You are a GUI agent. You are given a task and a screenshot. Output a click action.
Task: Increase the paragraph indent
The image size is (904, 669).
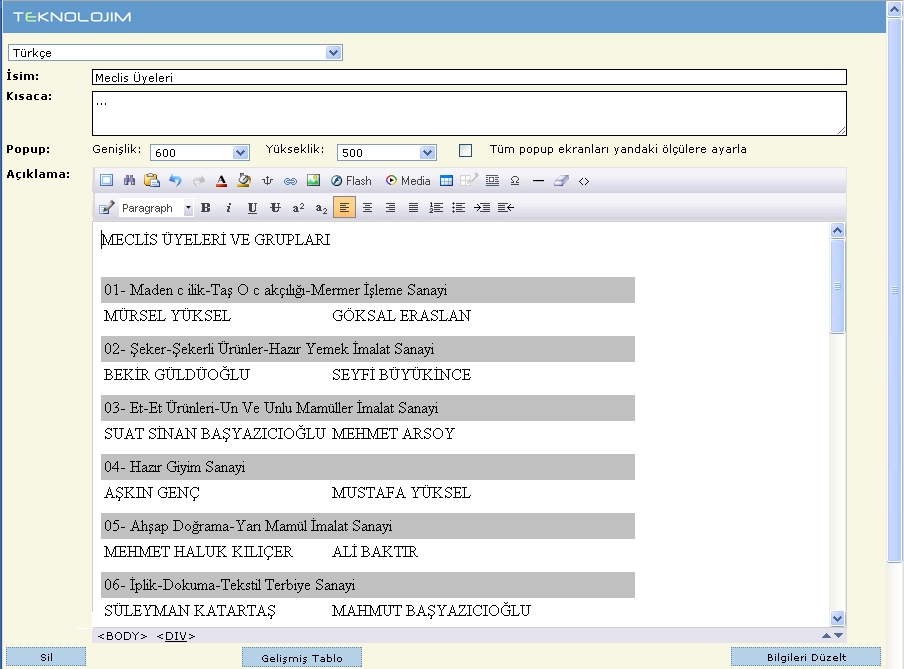coord(482,208)
